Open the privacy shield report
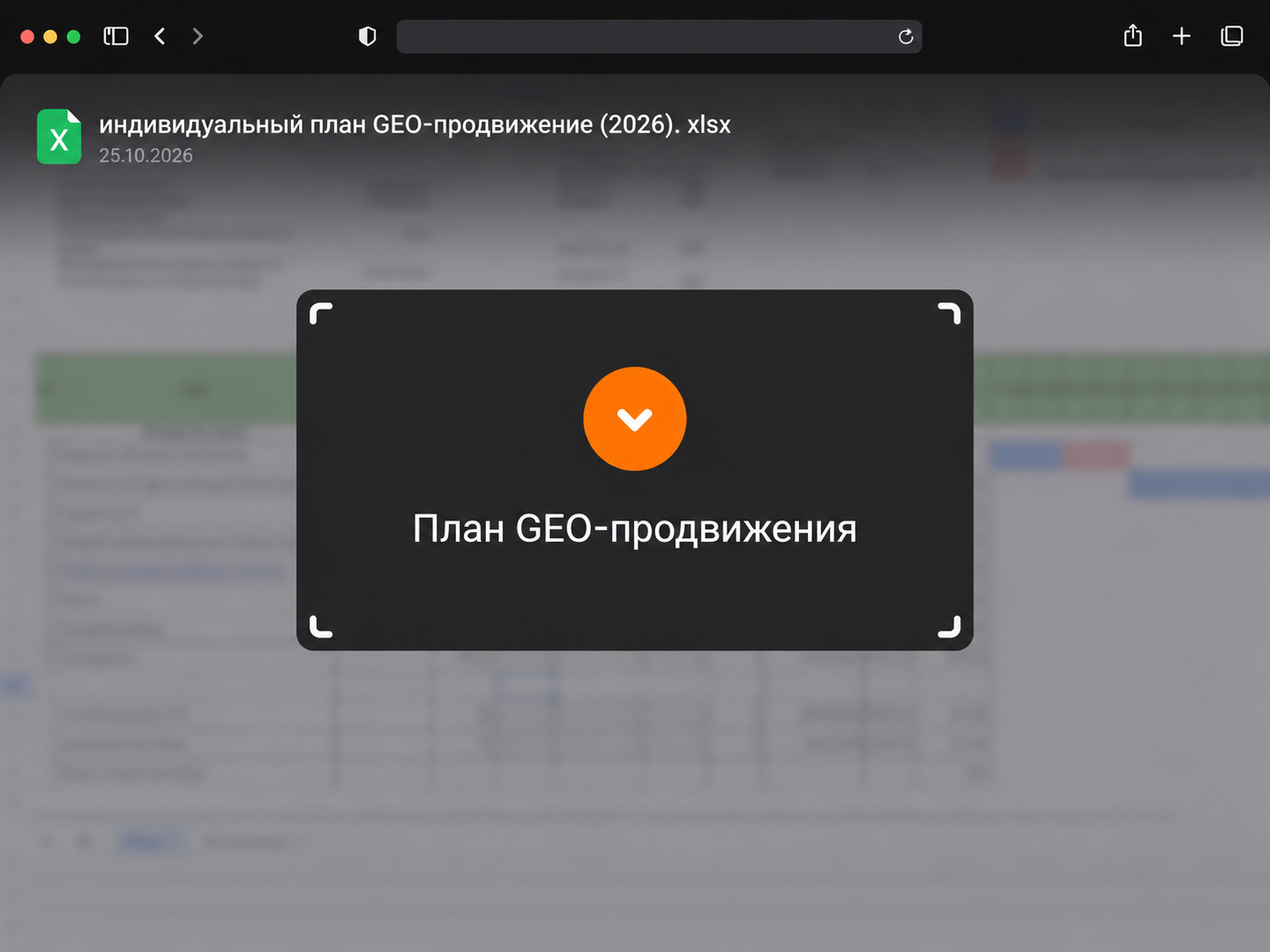Image resolution: width=1270 pixels, height=952 pixels. [367, 36]
